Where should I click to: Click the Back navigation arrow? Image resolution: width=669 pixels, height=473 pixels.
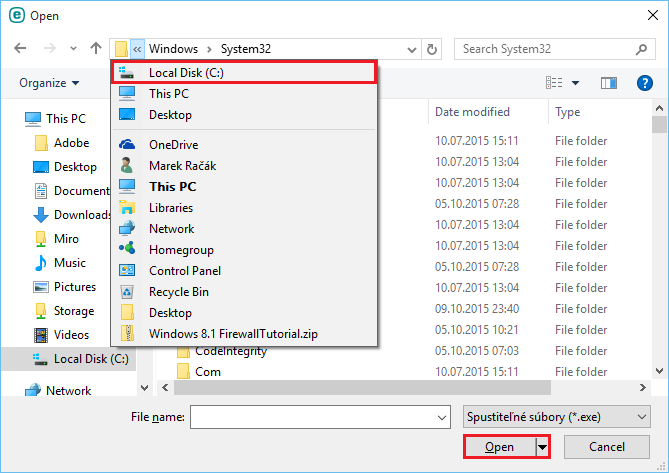tap(20, 48)
